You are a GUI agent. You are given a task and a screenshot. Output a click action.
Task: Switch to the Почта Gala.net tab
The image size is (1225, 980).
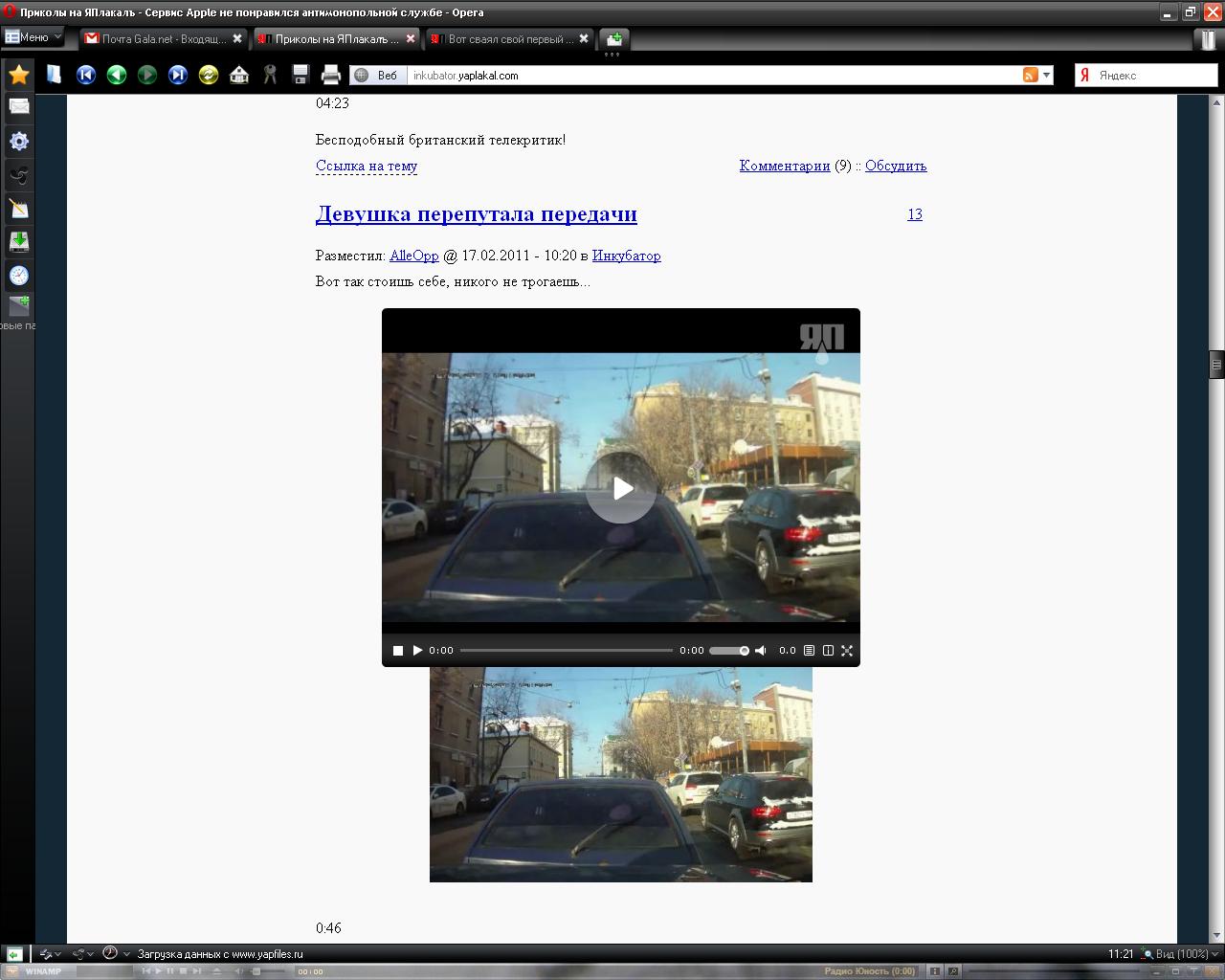[x=155, y=39]
